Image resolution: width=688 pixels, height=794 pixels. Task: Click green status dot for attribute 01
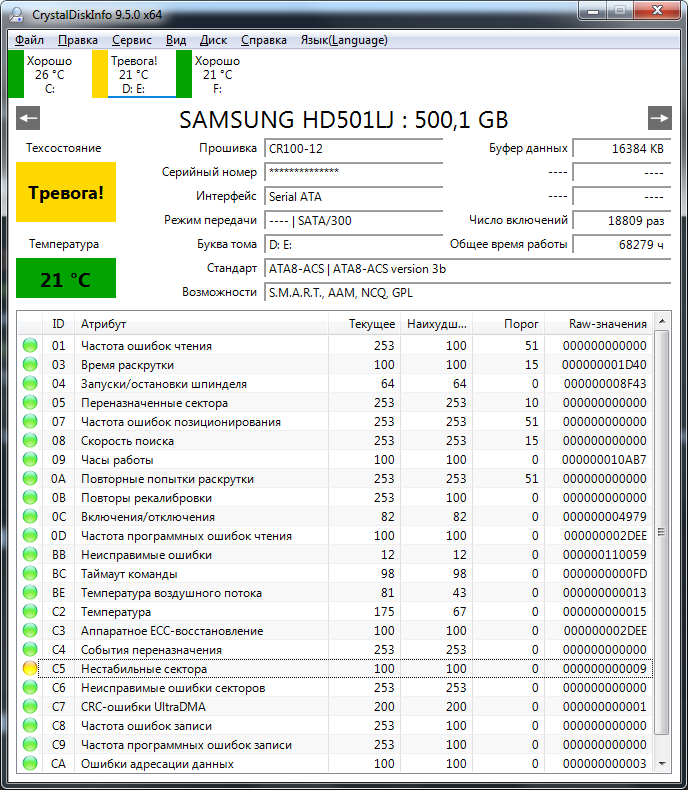click(x=30, y=345)
